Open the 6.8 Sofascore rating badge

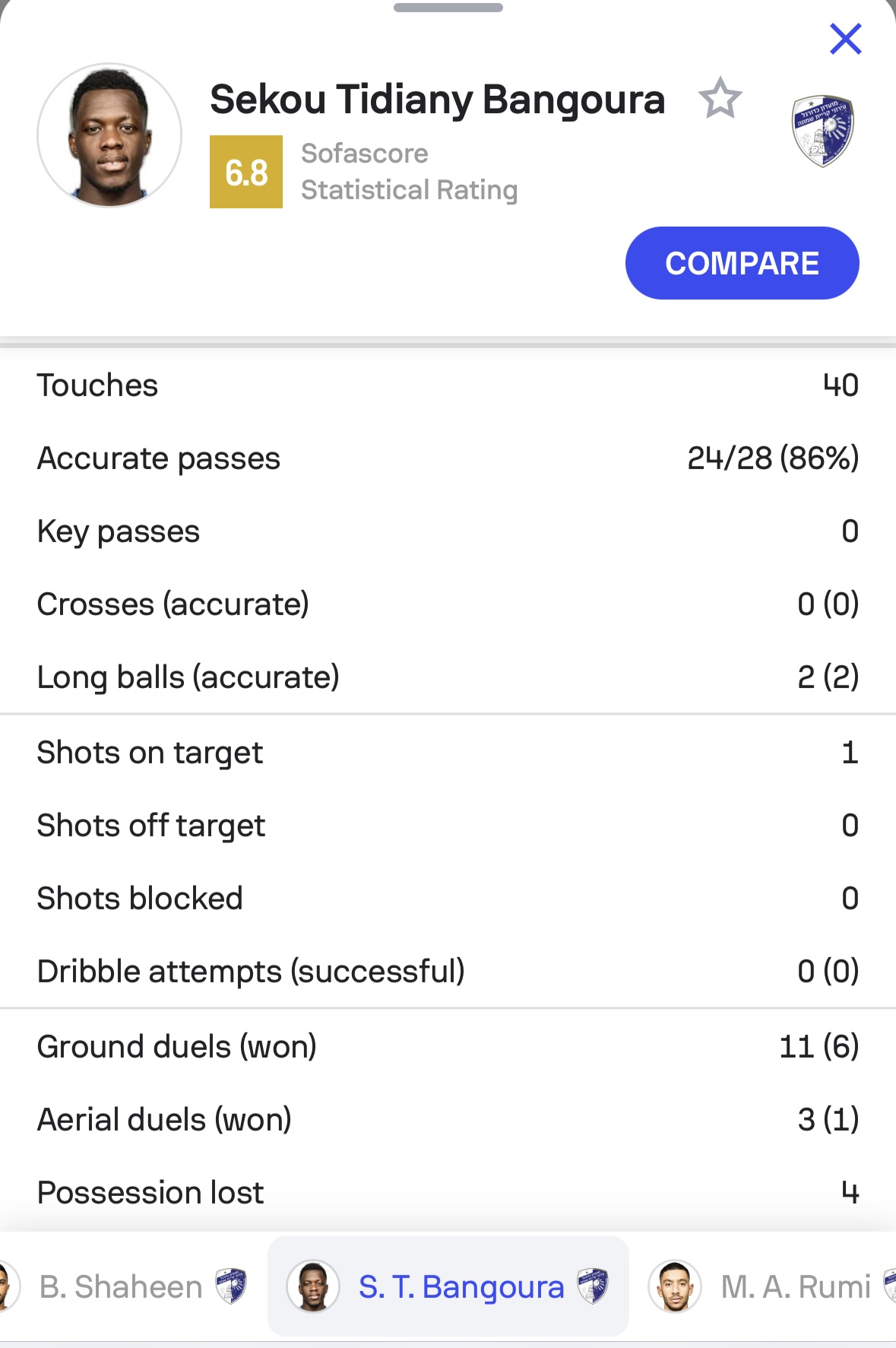tap(246, 172)
